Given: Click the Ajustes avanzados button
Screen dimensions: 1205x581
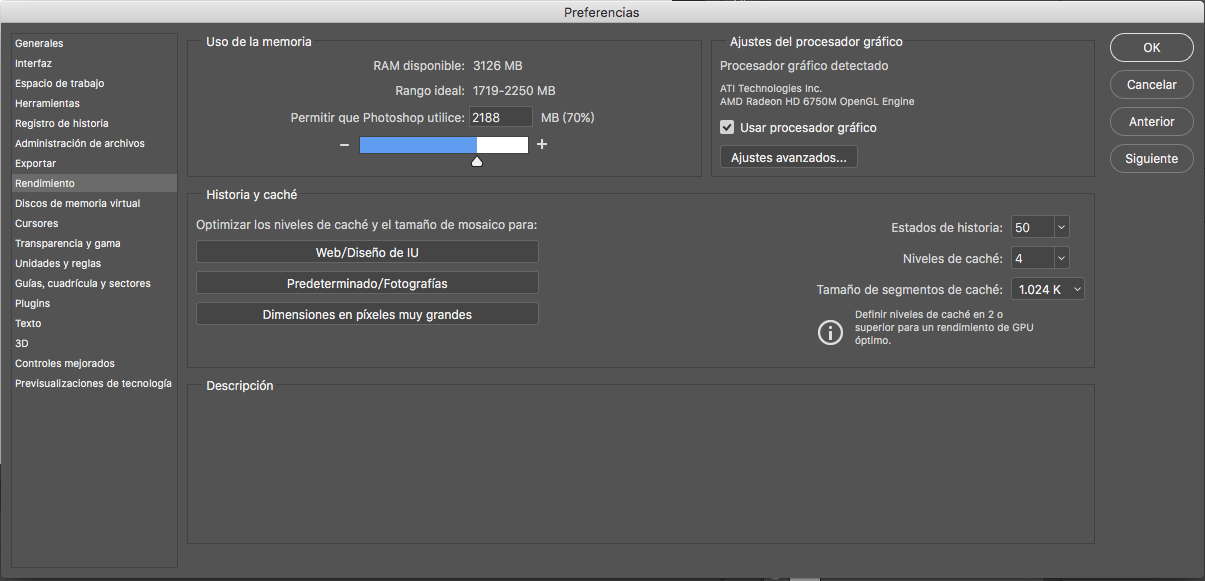Looking at the screenshot, I should [789, 157].
